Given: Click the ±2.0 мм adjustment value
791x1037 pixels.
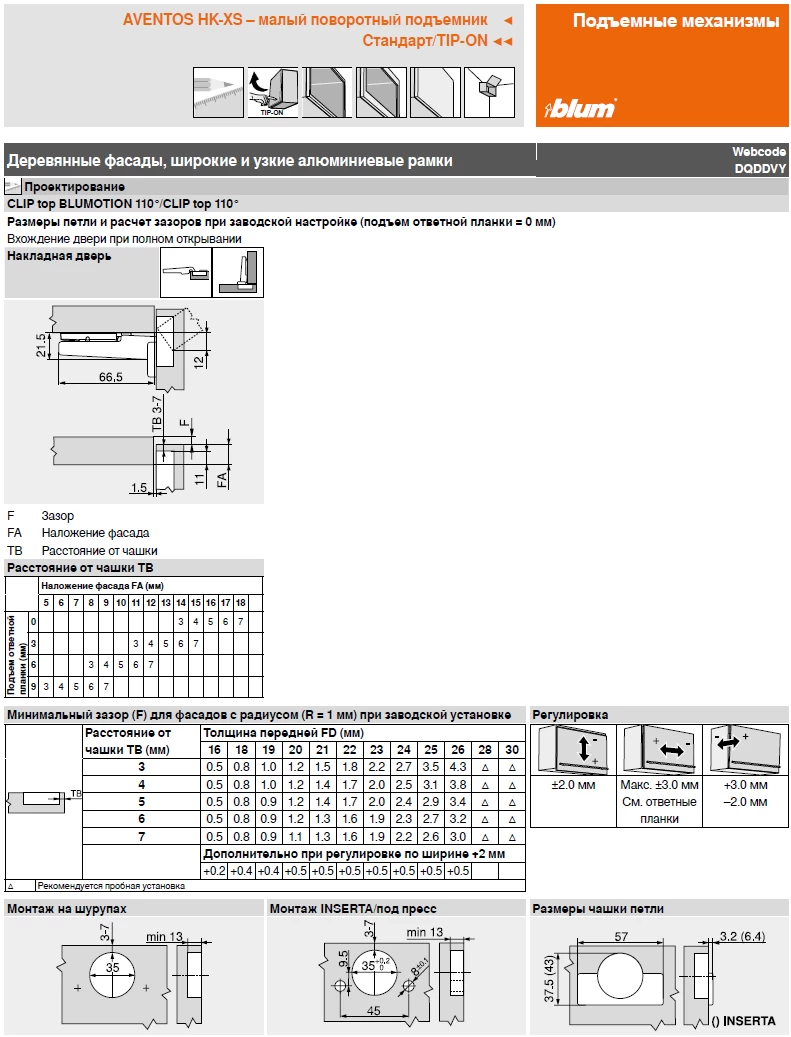Looking at the screenshot, I should 573,785.
